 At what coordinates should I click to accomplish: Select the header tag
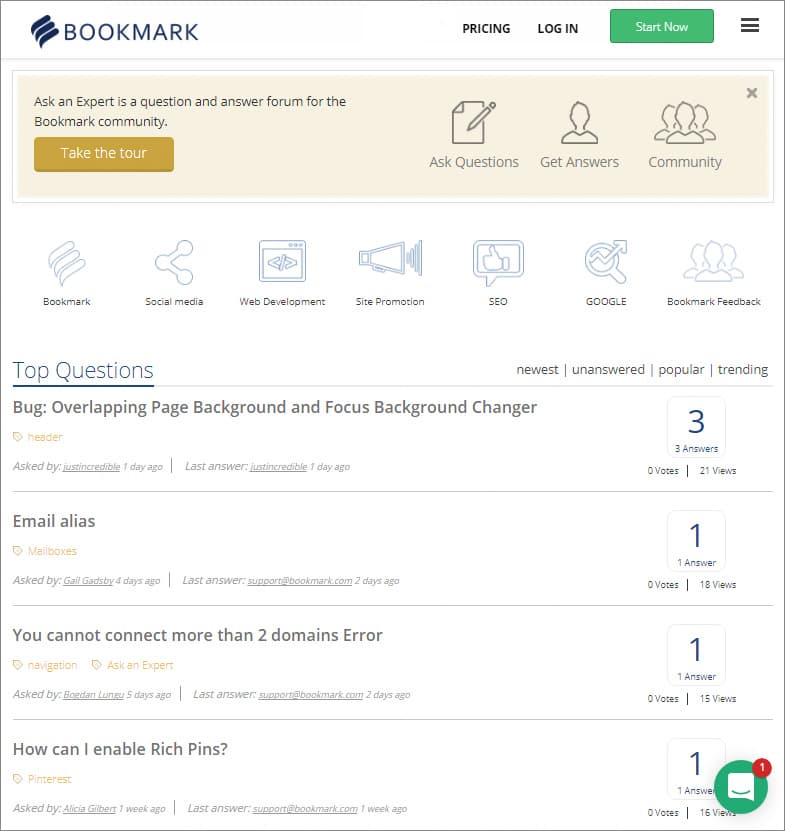pyautogui.click(x=45, y=437)
